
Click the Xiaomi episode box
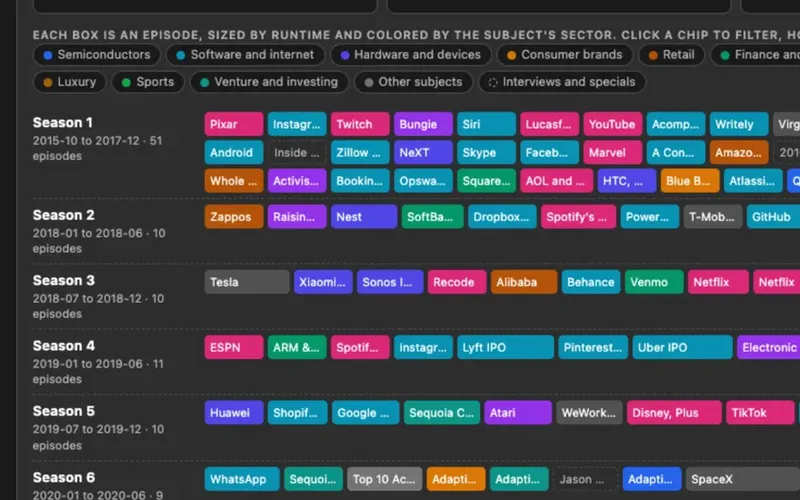pyautogui.click(x=323, y=282)
